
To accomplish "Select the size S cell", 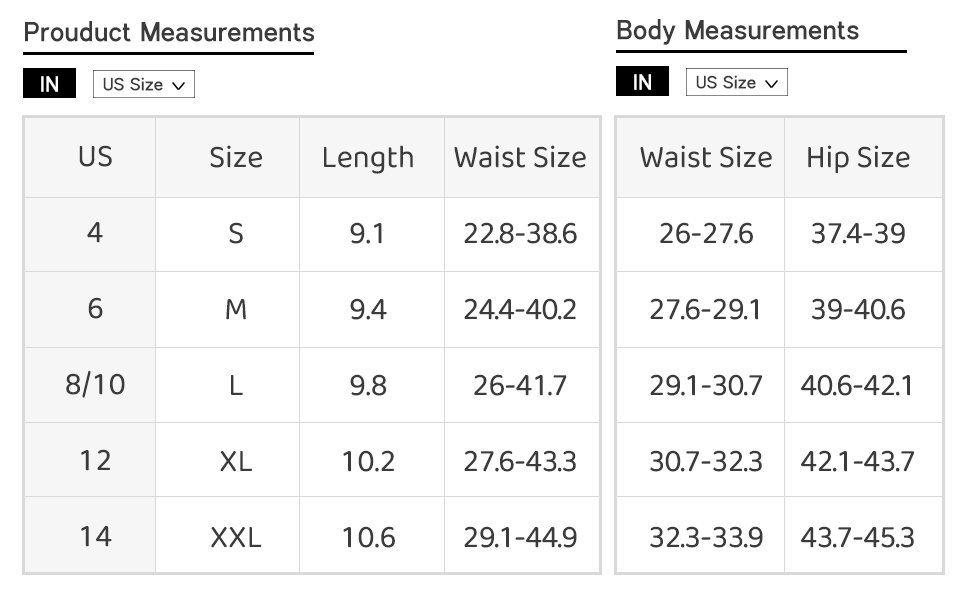I will coord(236,234).
